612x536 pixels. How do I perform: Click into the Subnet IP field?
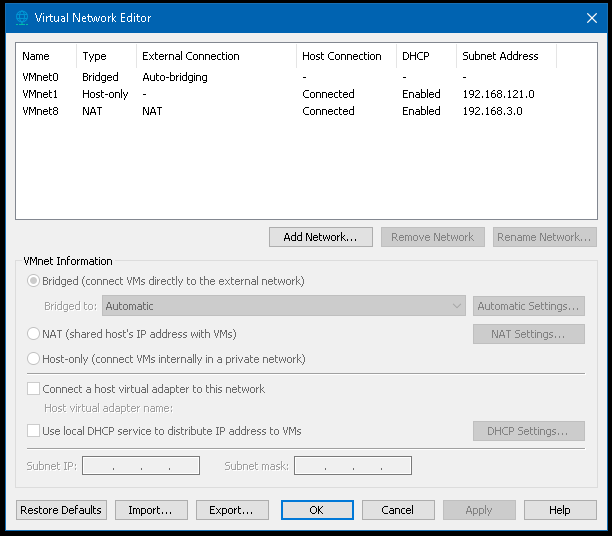(141, 466)
